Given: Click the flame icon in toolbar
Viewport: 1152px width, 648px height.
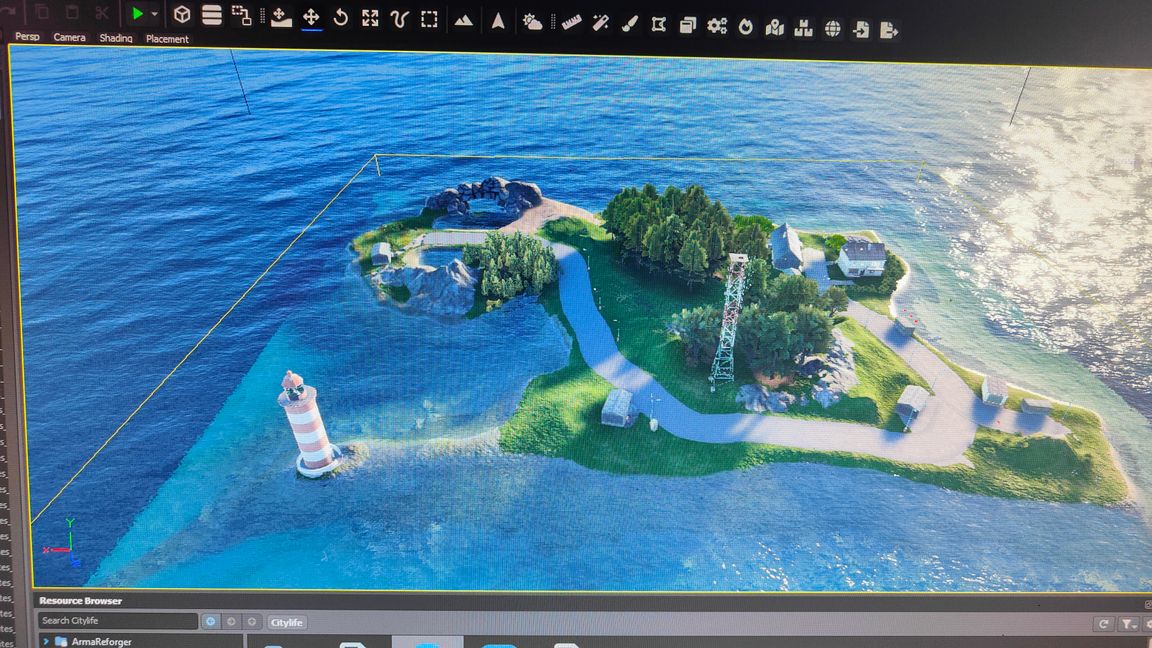Looking at the screenshot, I should (745, 27).
